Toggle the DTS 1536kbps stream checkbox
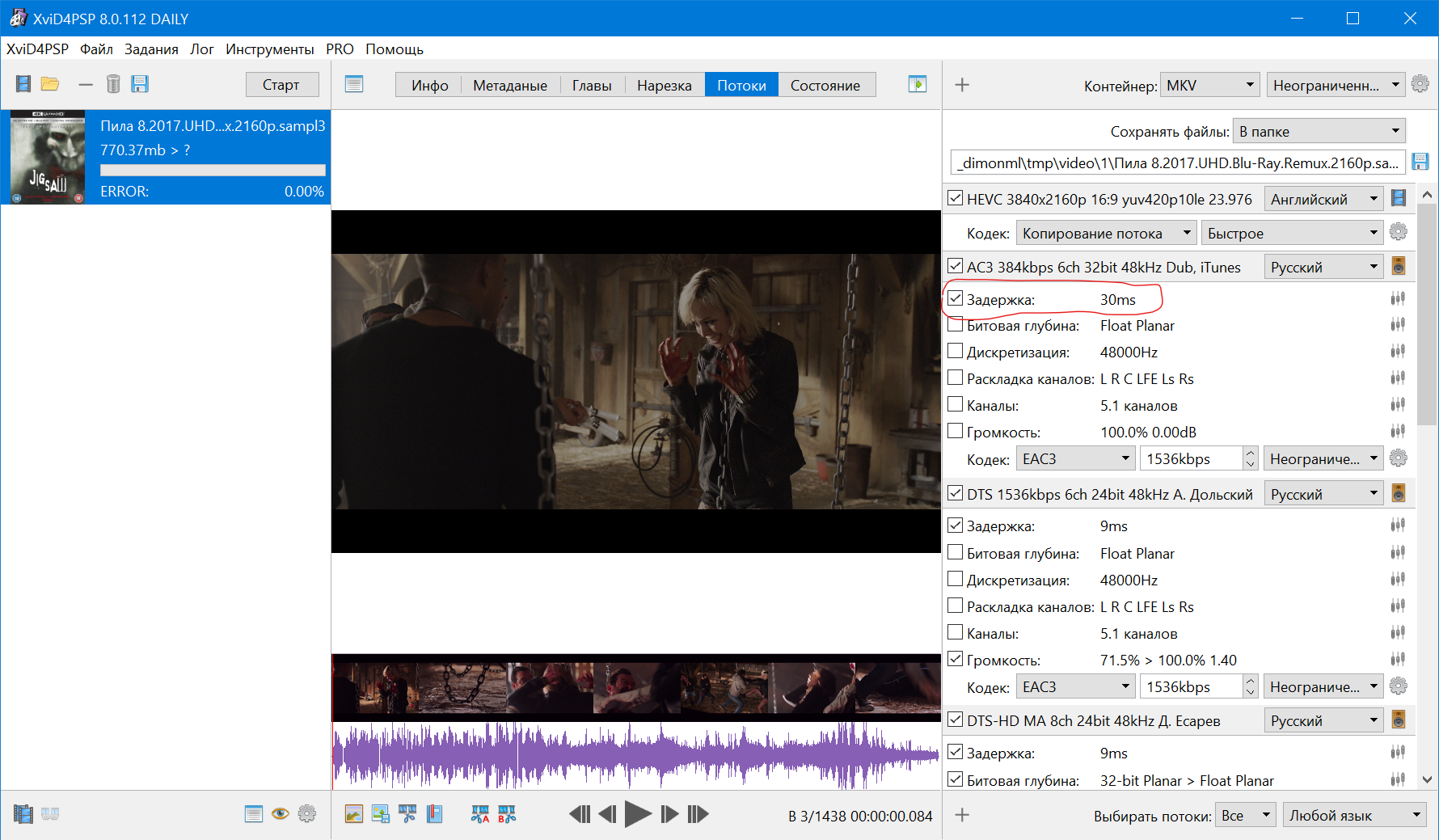Image resolution: width=1439 pixels, height=840 pixels. (x=956, y=493)
